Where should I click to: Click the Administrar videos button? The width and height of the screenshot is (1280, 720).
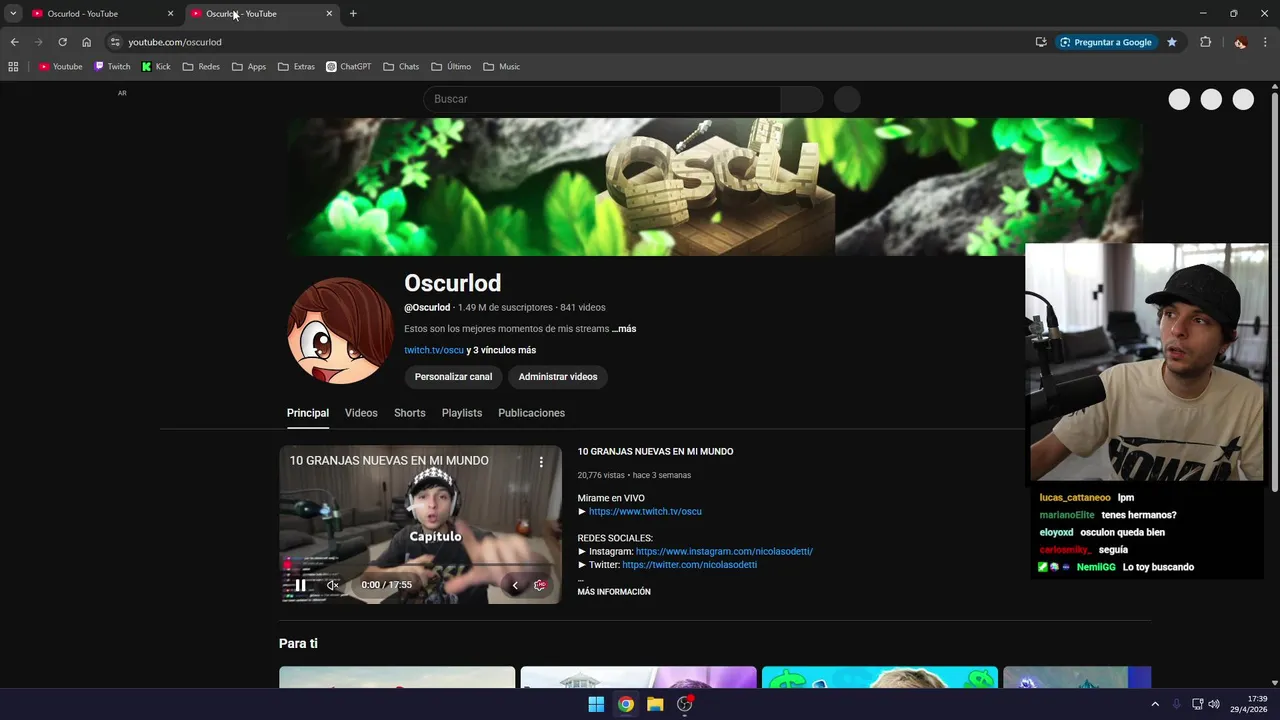[x=558, y=377]
